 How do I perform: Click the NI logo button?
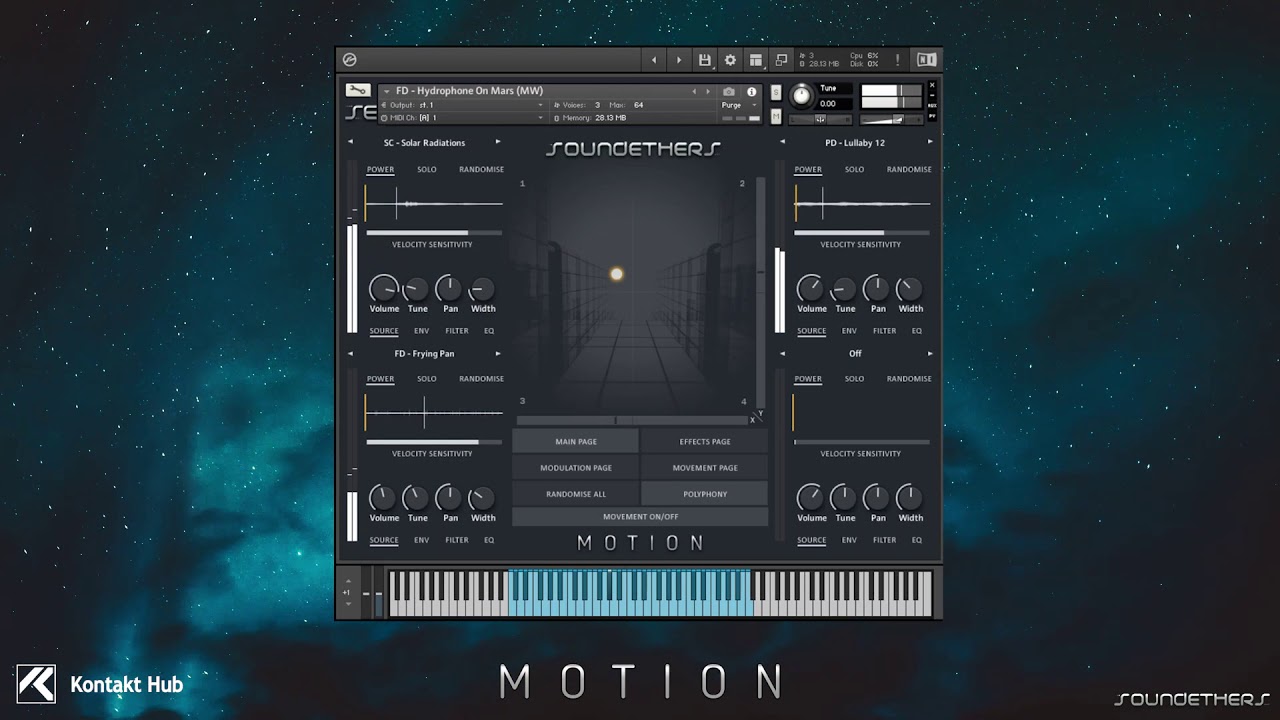[x=927, y=60]
